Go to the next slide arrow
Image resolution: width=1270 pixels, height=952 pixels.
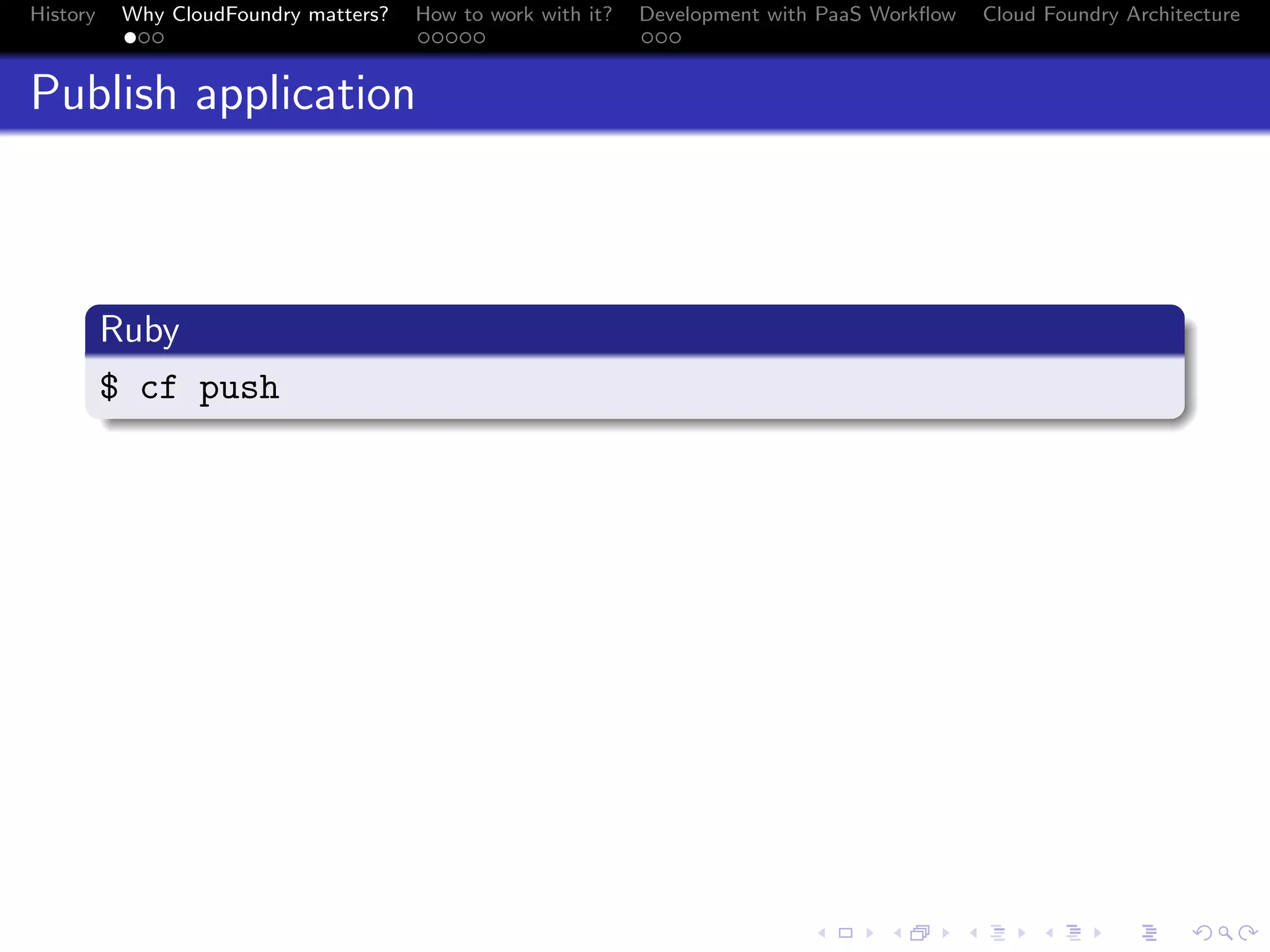click(x=869, y=933)
